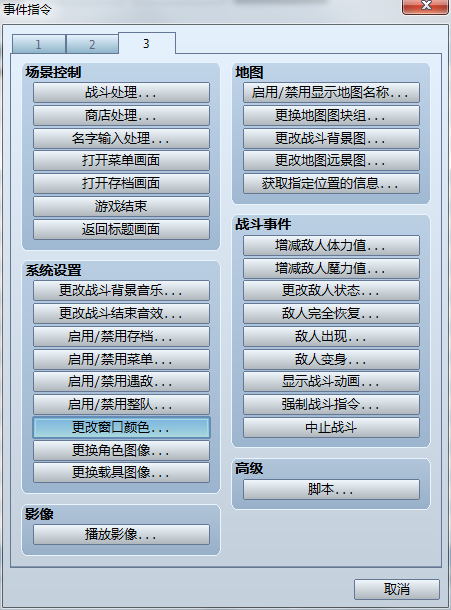451x610 pixels.
Task: Click the 战斗处理... button
Action: 121,92
